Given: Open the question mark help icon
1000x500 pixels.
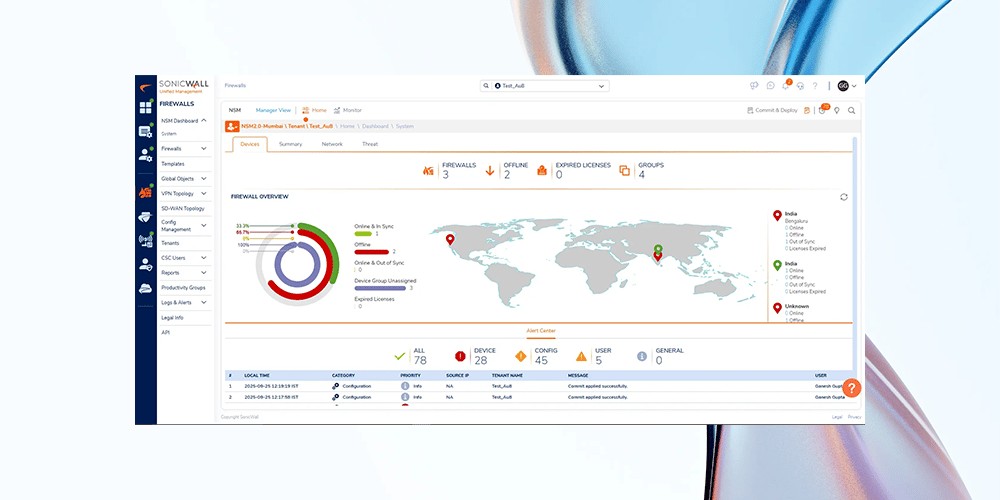Looking at the screenshot, I should point(814,85).
